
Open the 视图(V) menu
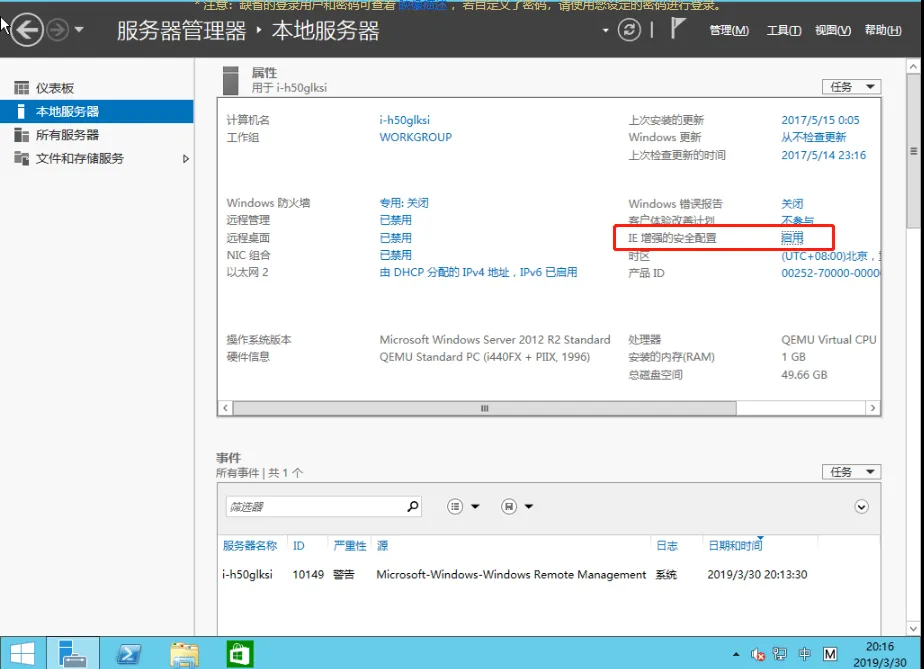[832, 31]
